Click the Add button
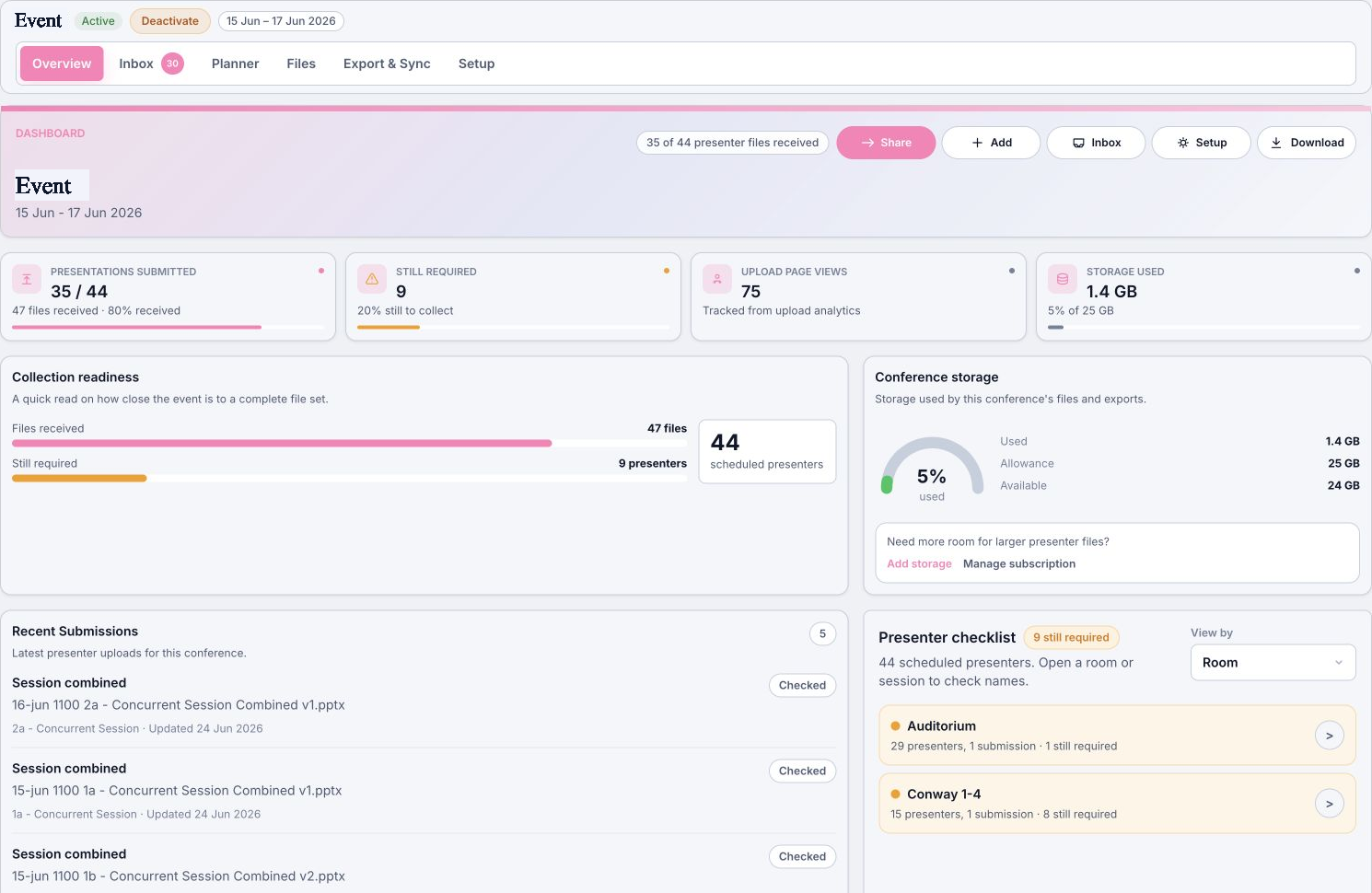Viewport: 1372px width, 893px height. (991, 143)
